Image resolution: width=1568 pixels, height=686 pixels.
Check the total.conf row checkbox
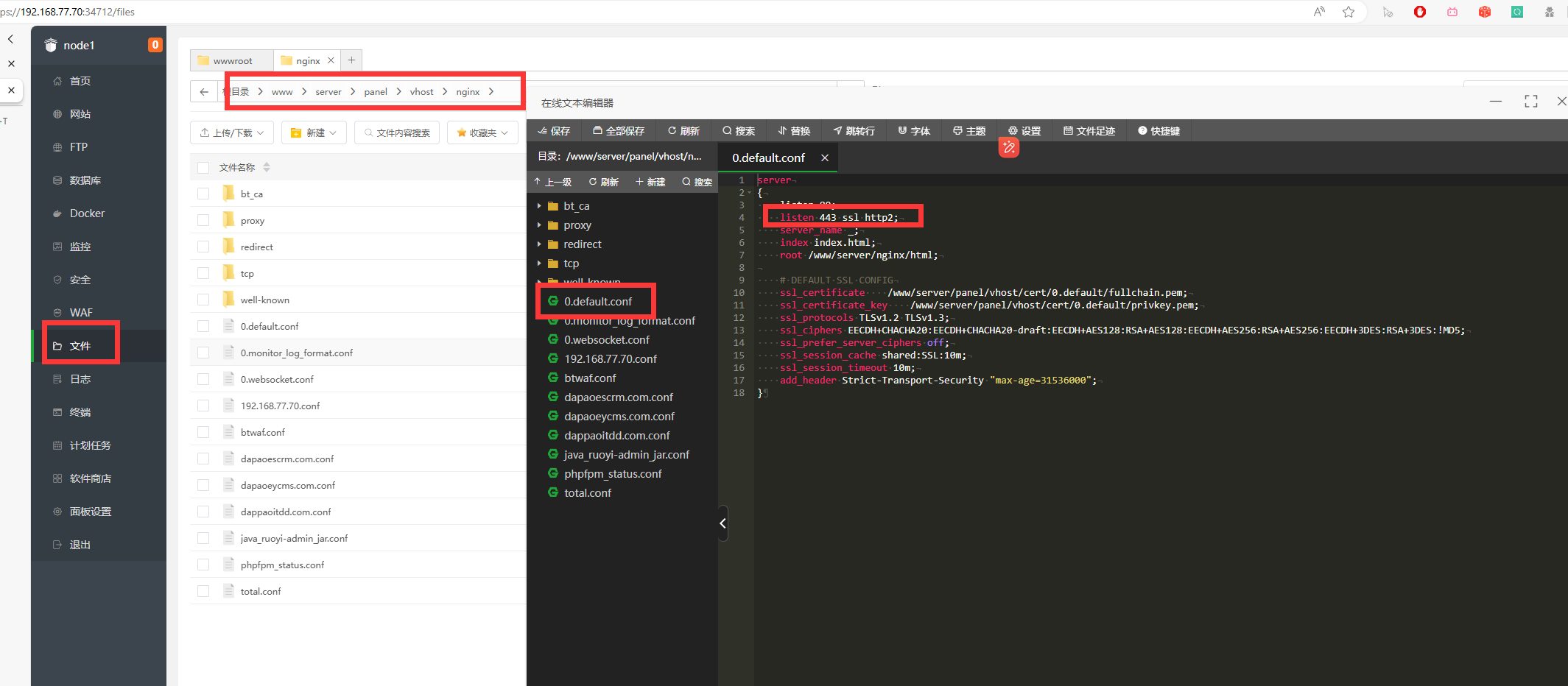(203, 592)
